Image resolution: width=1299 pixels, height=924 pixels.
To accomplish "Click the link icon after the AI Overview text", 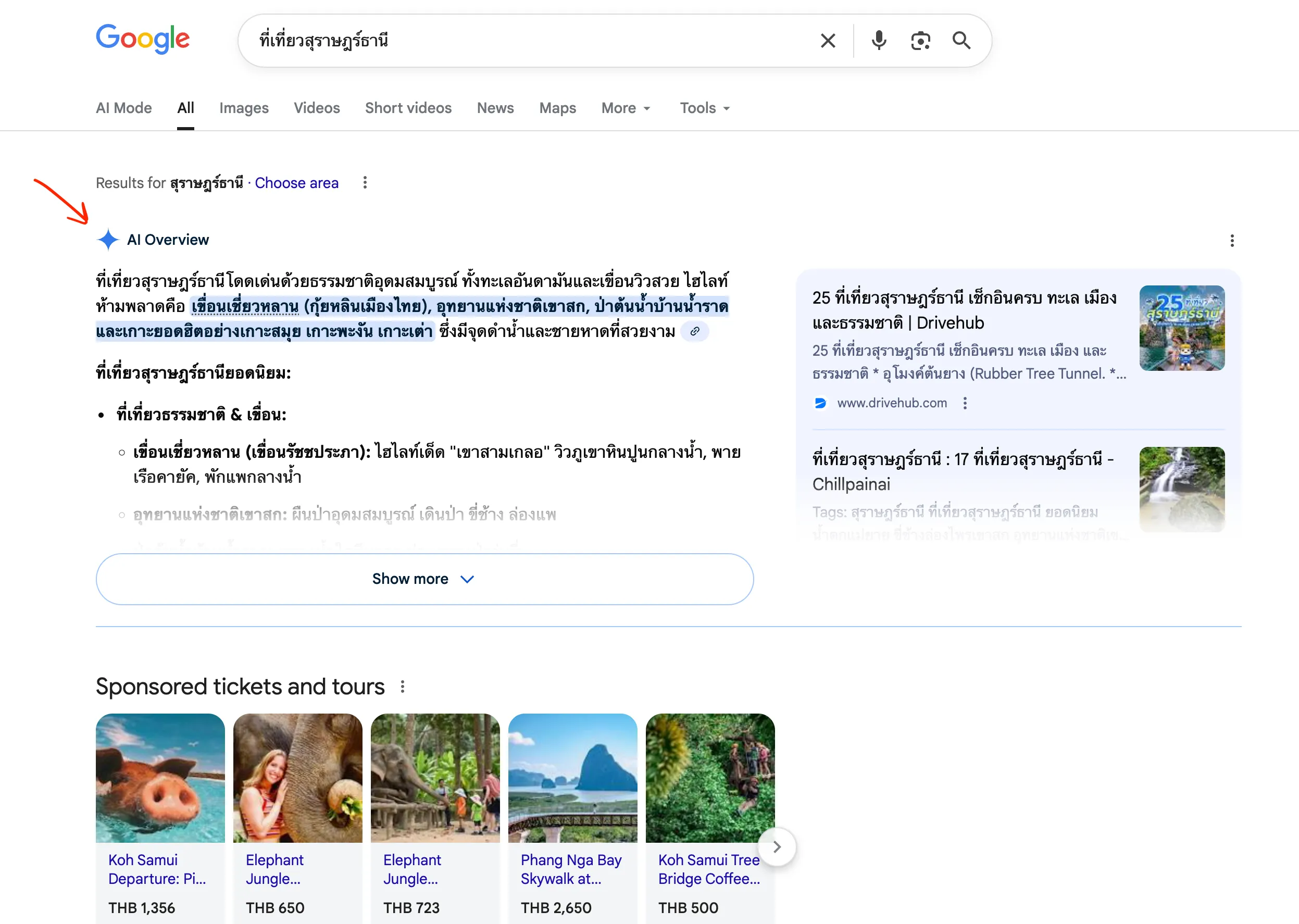I will (695, 331).
